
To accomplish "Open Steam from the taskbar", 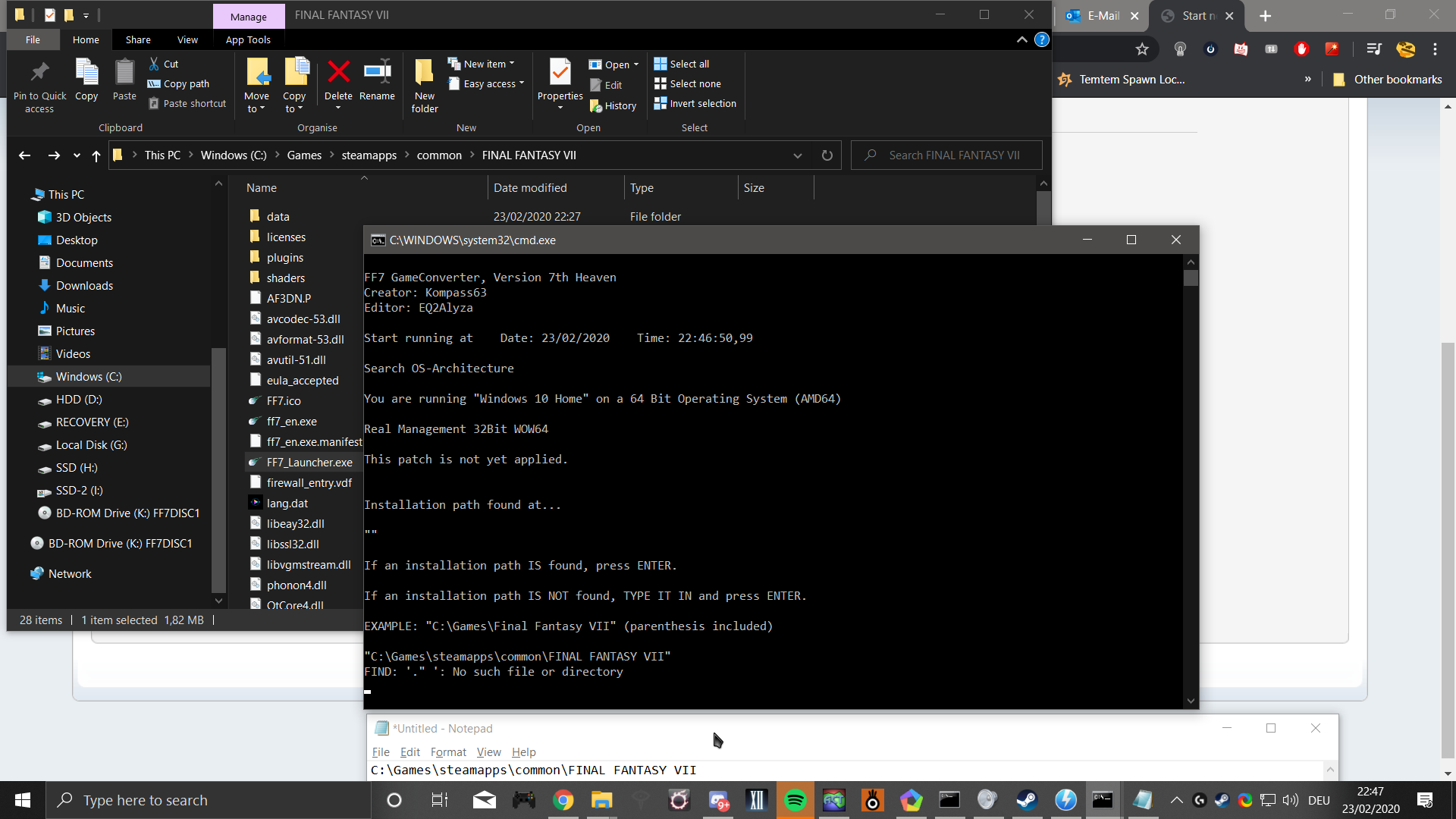I will (1027, 800).
